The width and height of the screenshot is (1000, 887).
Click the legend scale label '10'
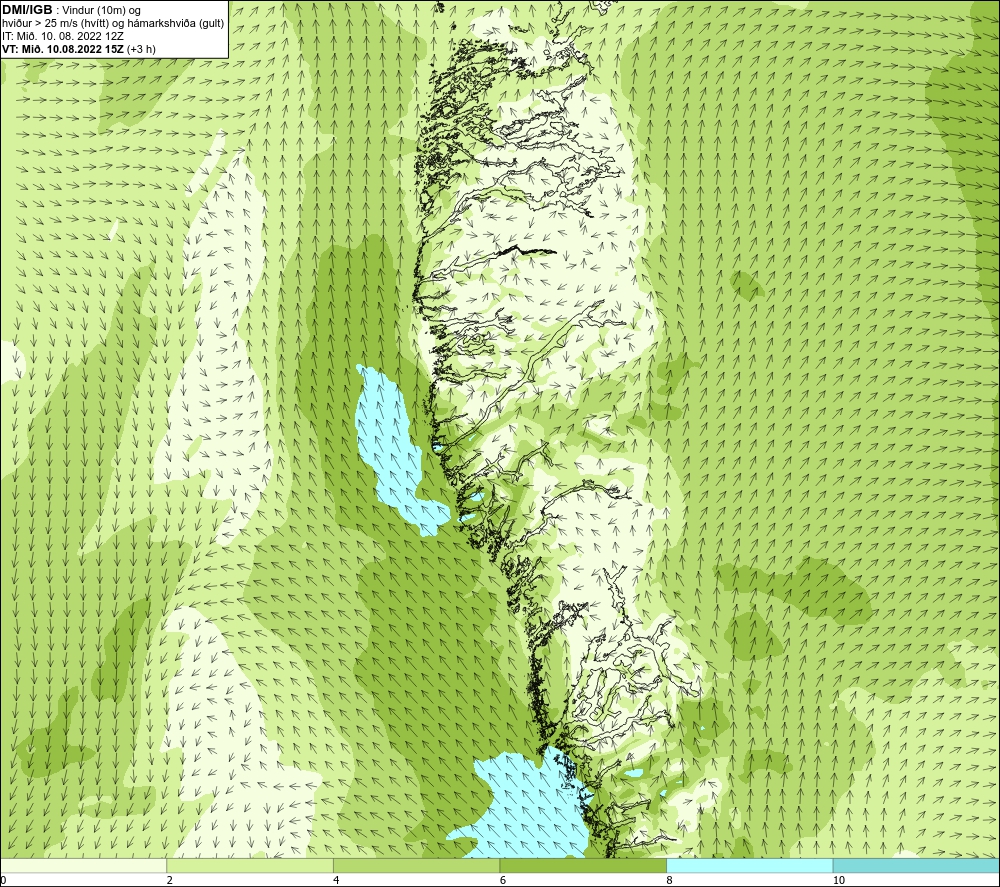point(839,881)
